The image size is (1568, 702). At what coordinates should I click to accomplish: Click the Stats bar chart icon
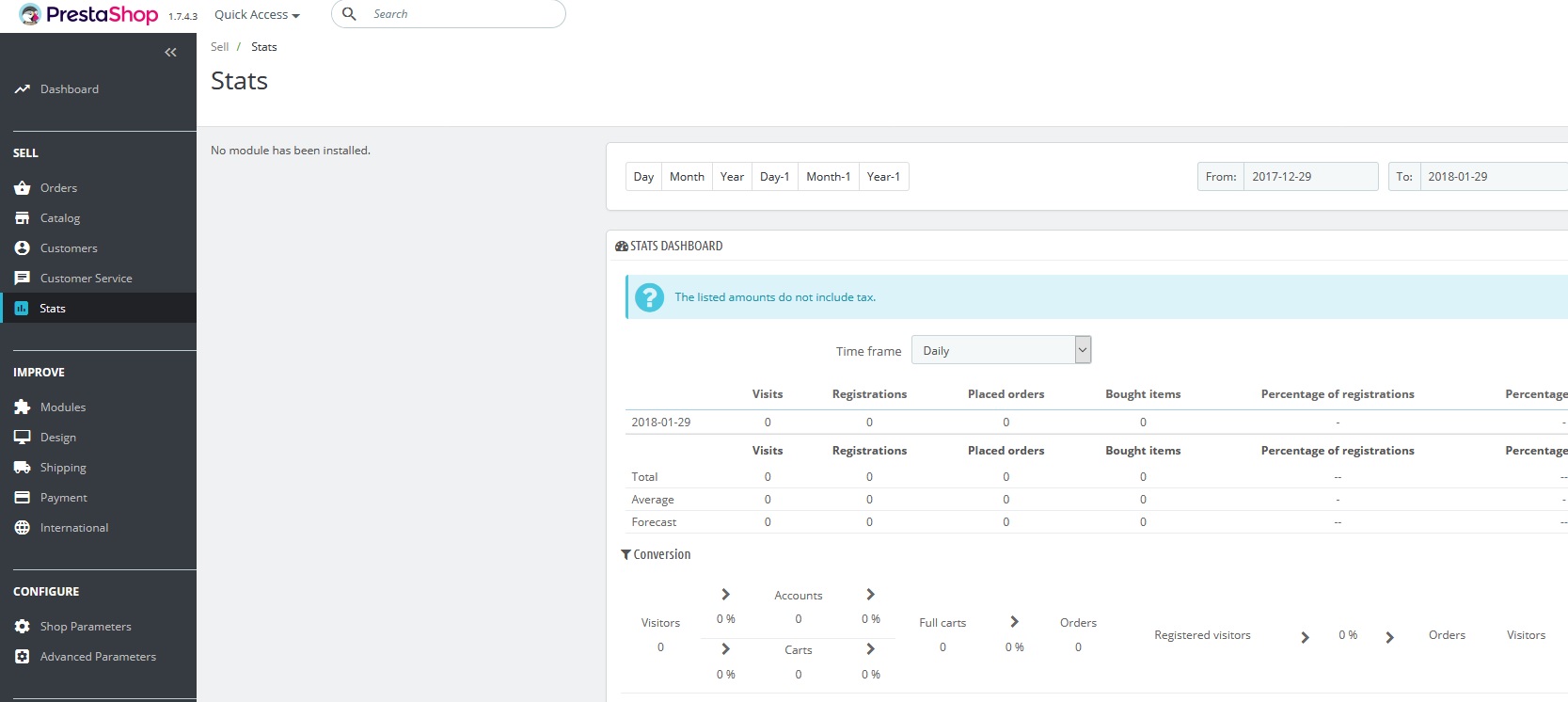(22, 309)
